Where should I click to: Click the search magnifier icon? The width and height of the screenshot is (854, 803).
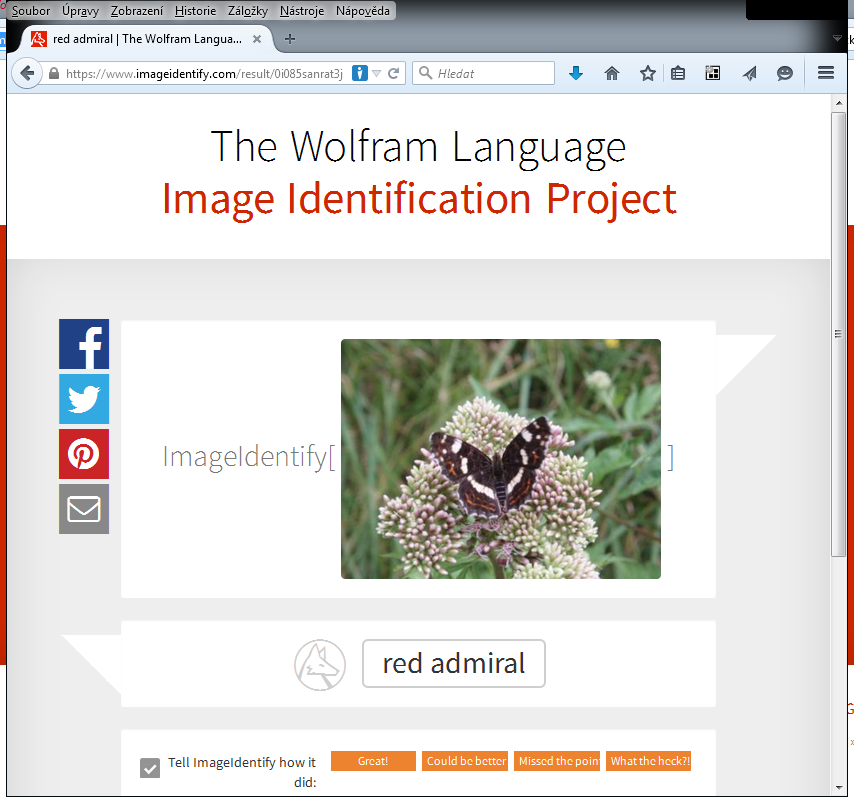pos(425,73)
